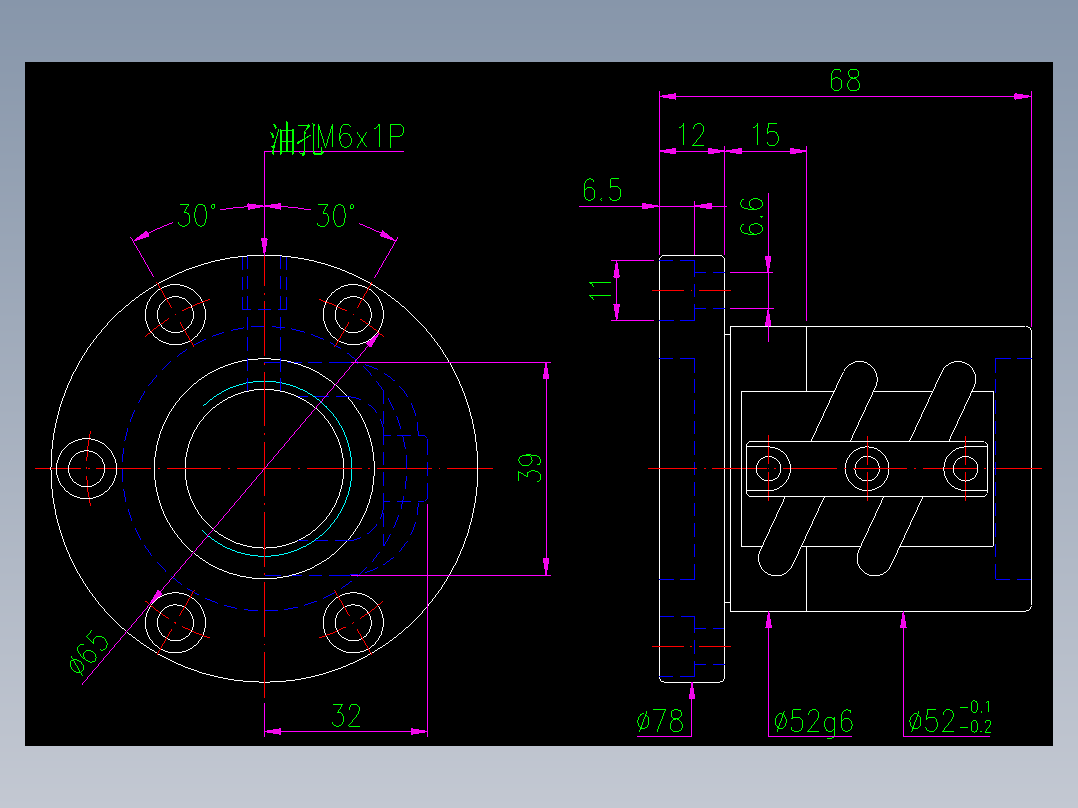
Task: Select the ø52g6 tolerance label
Action: click(813, 722)
